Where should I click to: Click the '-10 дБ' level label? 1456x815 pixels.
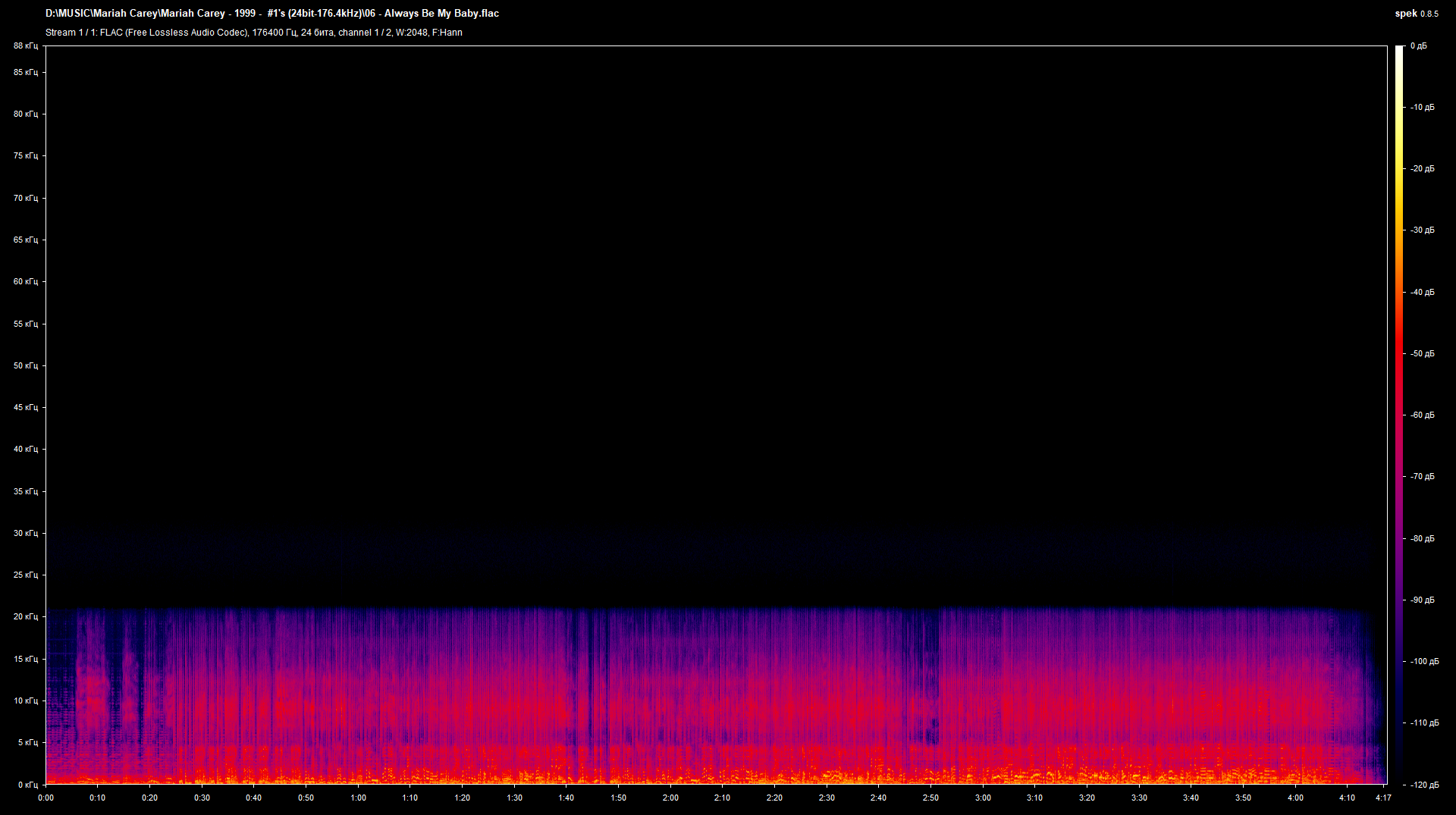coord(1423,108)
